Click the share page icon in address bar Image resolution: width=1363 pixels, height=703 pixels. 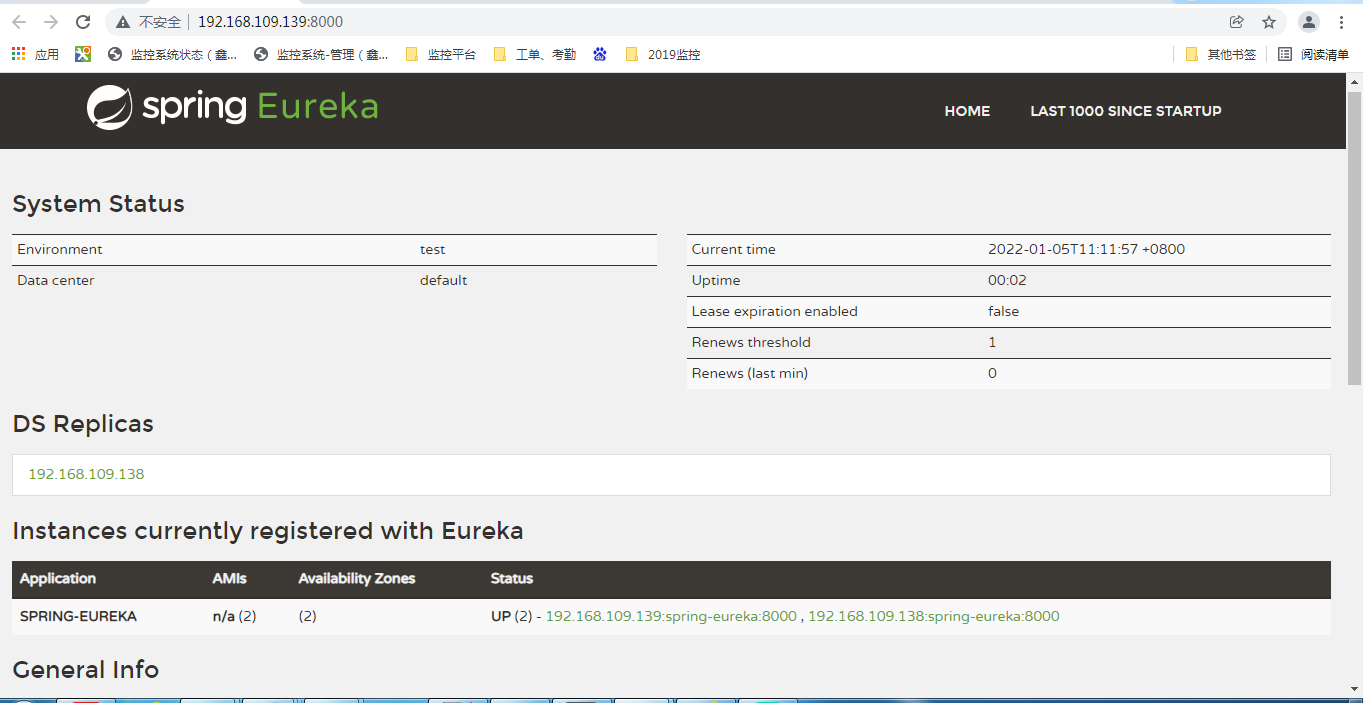[1237, 22]
